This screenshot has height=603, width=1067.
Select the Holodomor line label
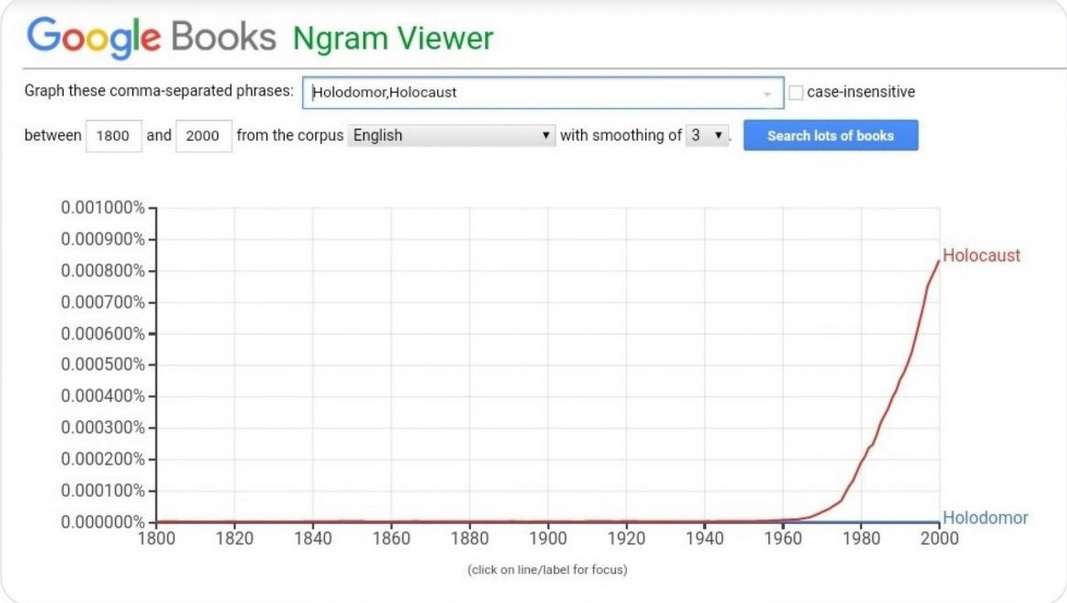tap(985, 518)
